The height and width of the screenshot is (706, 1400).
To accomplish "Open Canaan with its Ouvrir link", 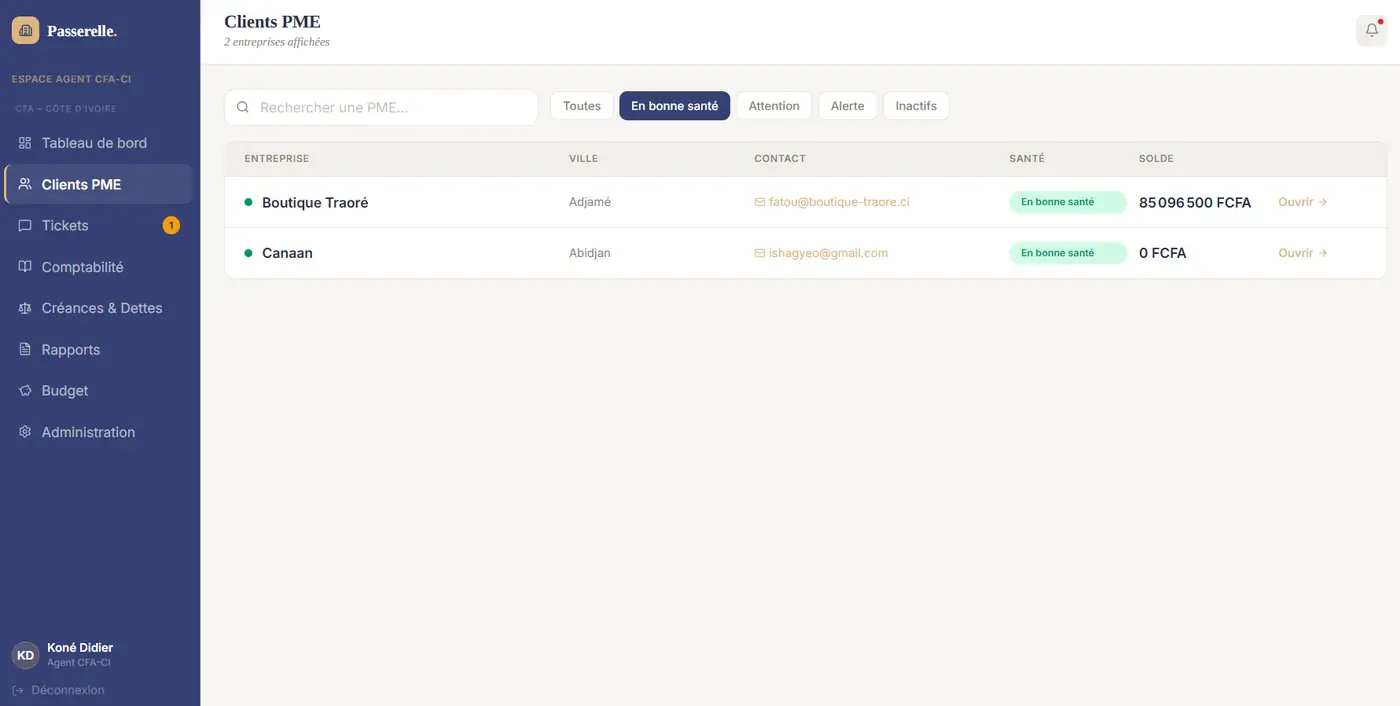I will coord(1303,253).
